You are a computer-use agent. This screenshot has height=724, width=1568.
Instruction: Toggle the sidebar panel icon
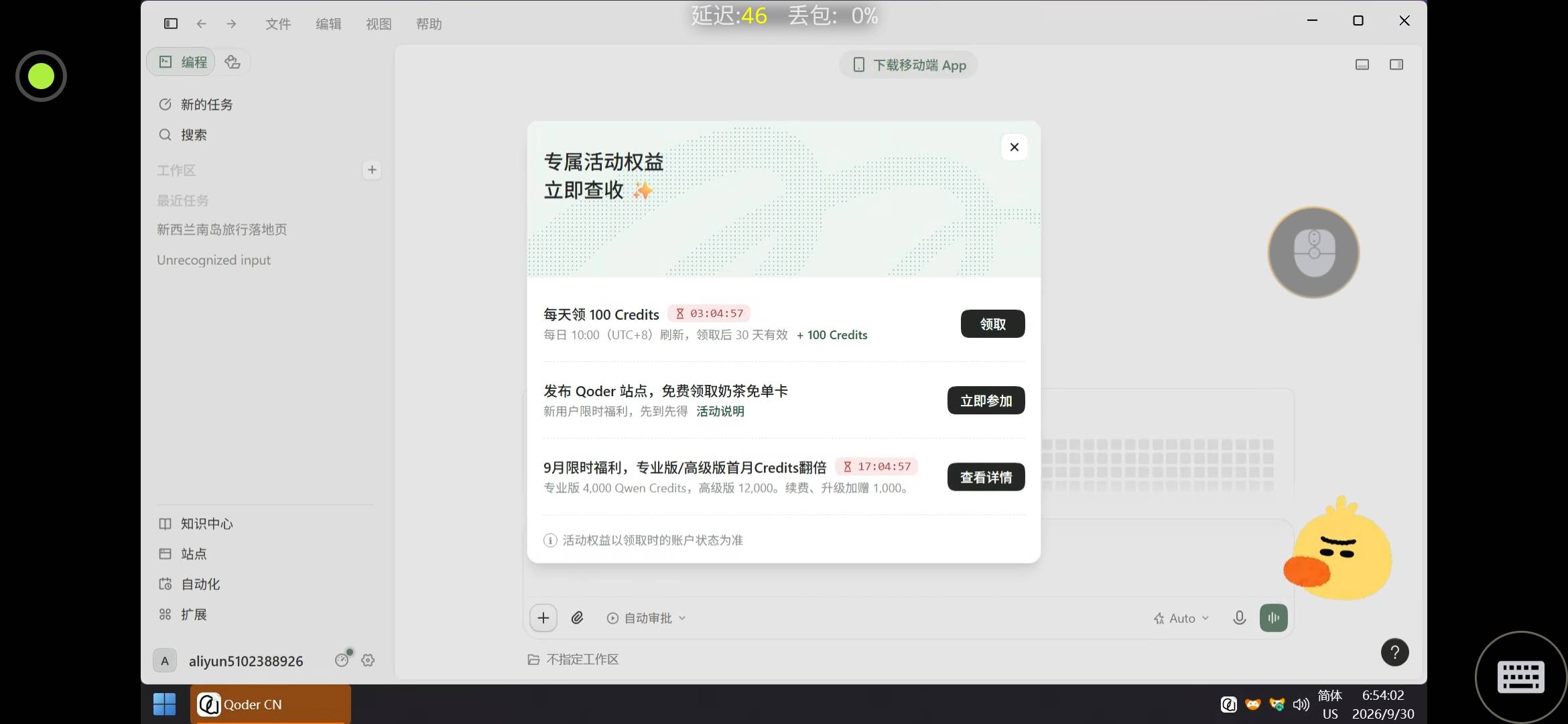point(171,23)
